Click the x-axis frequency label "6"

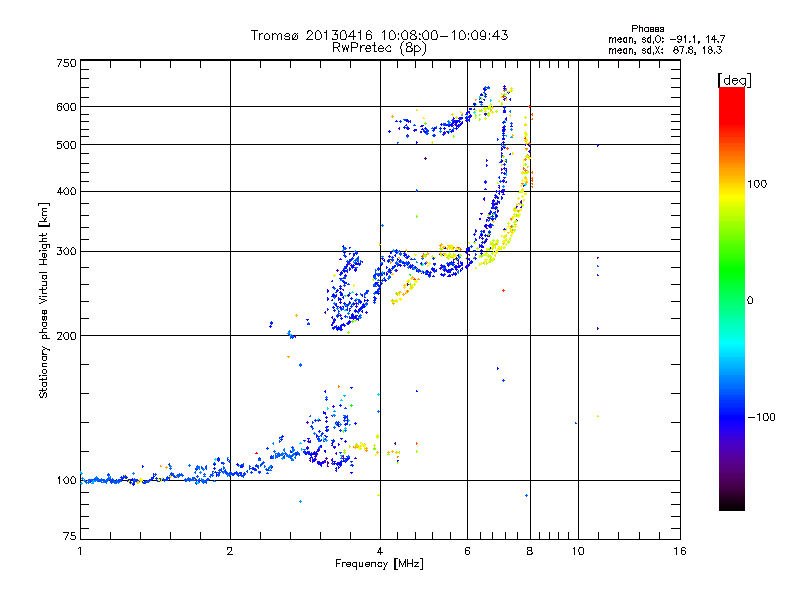click(x=467, y=551)
